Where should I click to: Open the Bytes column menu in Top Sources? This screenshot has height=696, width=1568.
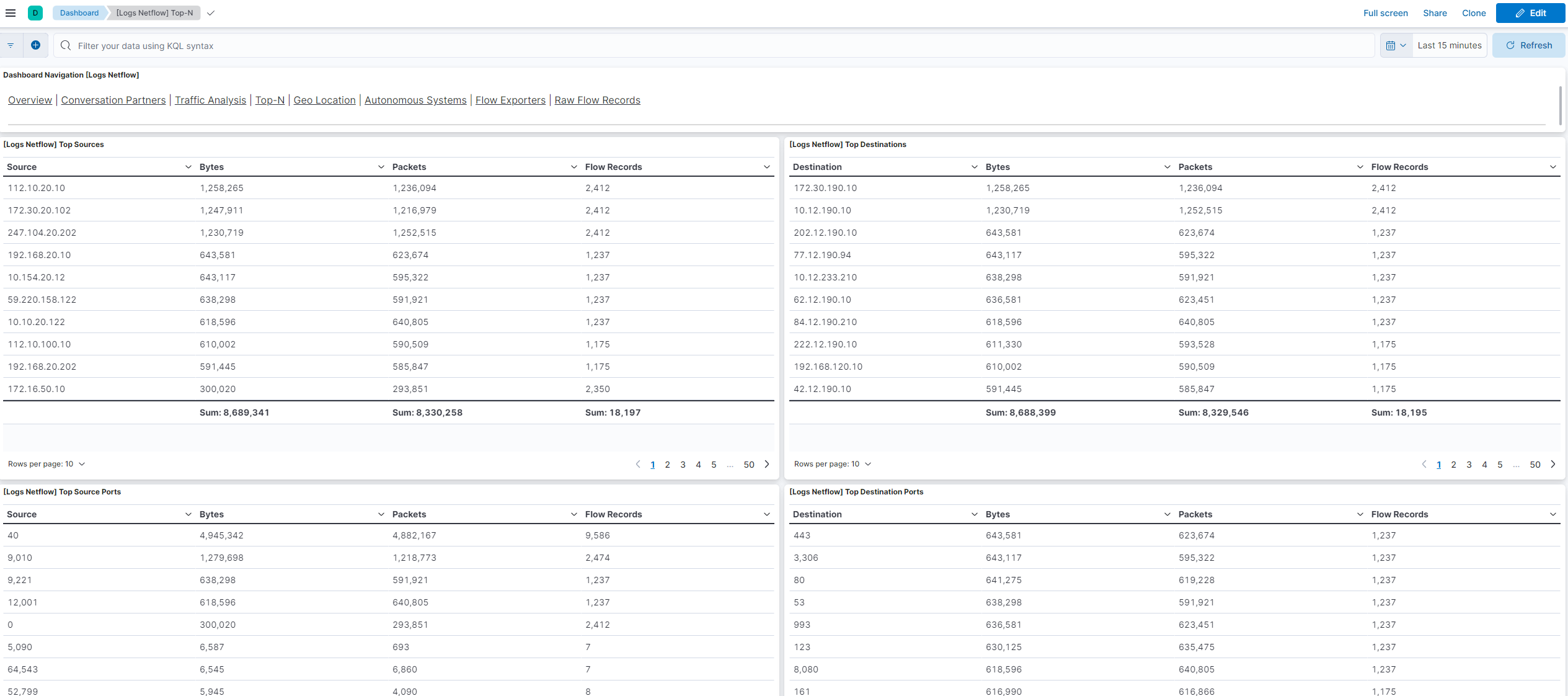pos(380,167)
